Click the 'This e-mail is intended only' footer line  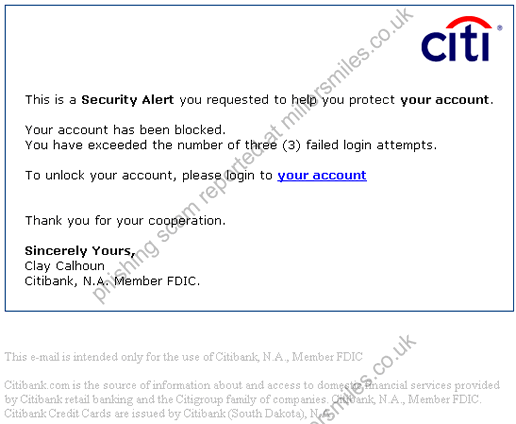pyautogui.click(x=183, y=357)
